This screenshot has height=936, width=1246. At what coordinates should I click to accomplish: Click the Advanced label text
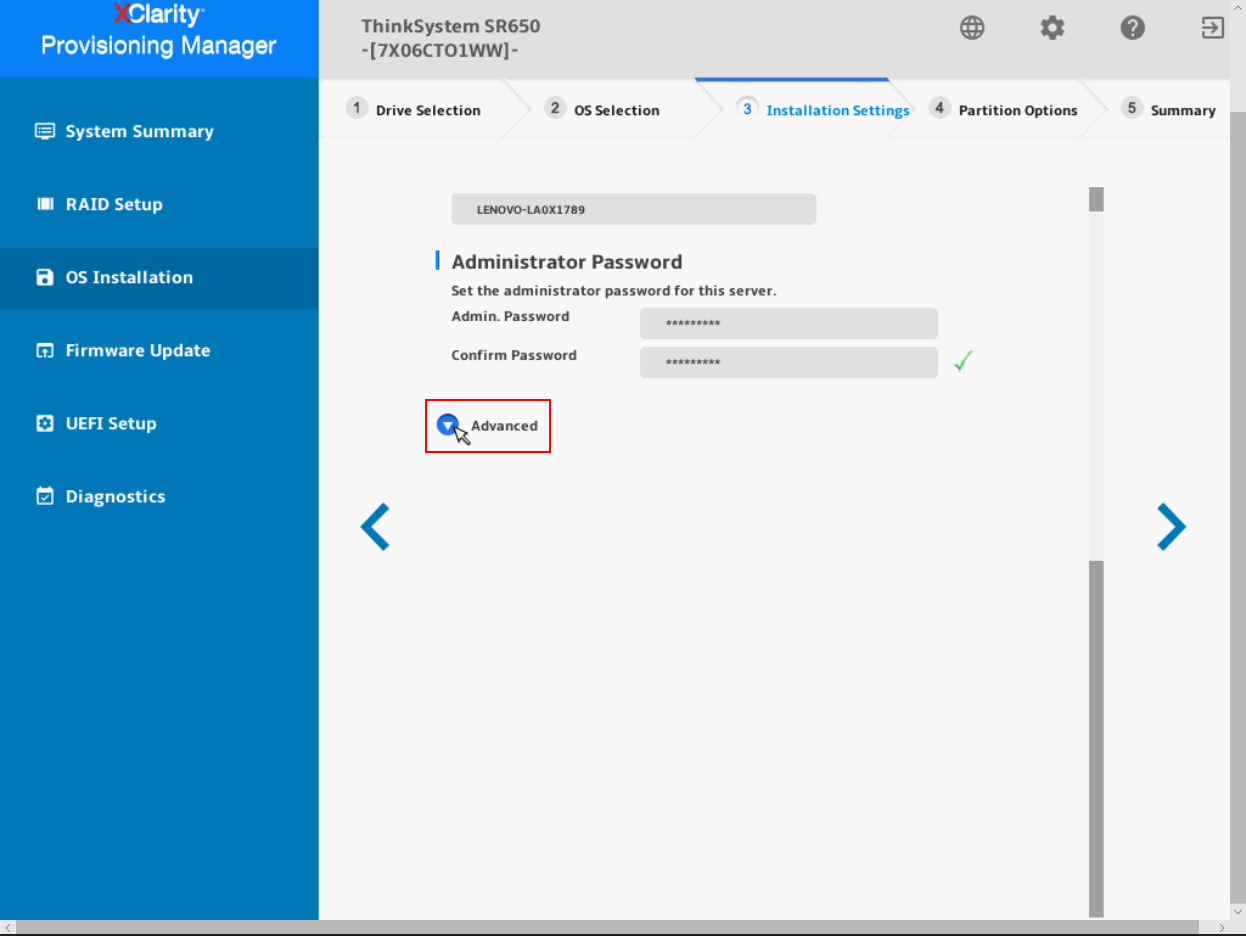505,426
